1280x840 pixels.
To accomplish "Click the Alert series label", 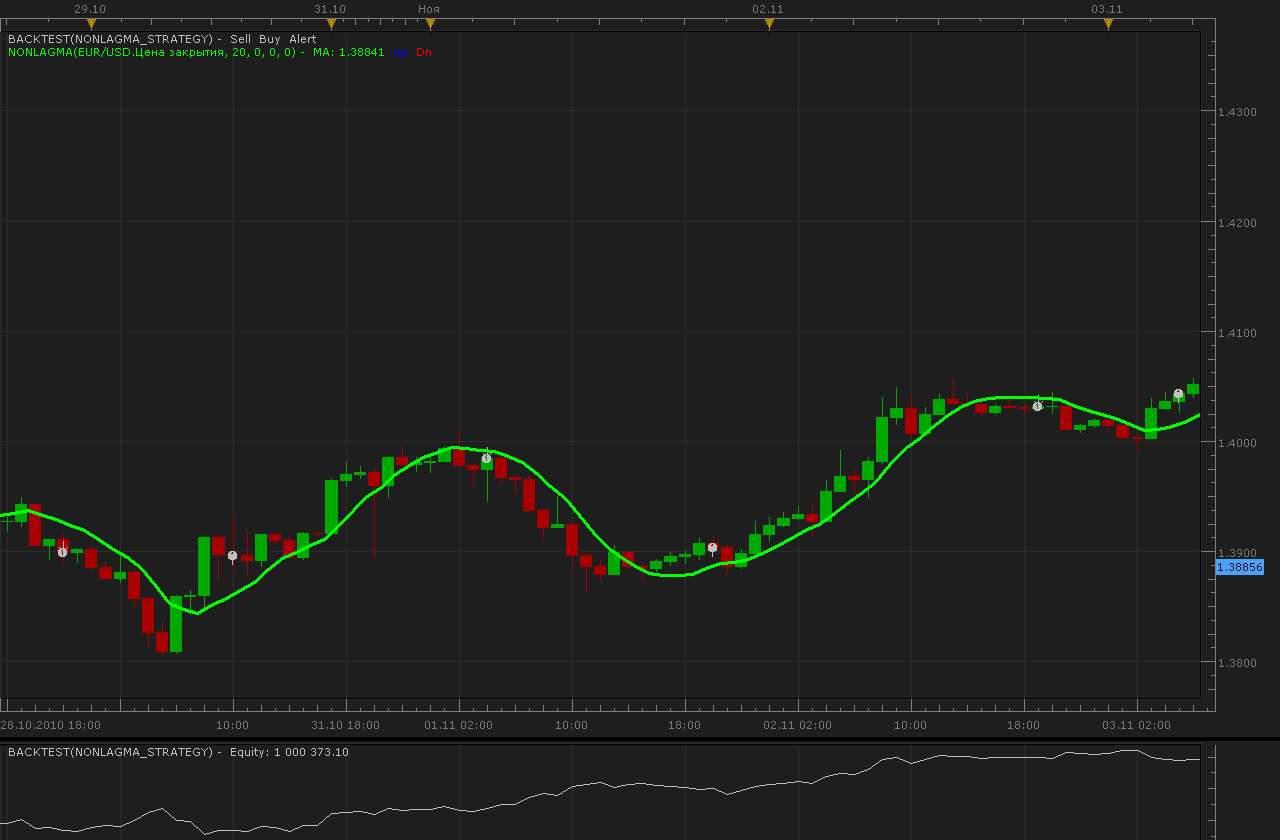I will [303, 39].
